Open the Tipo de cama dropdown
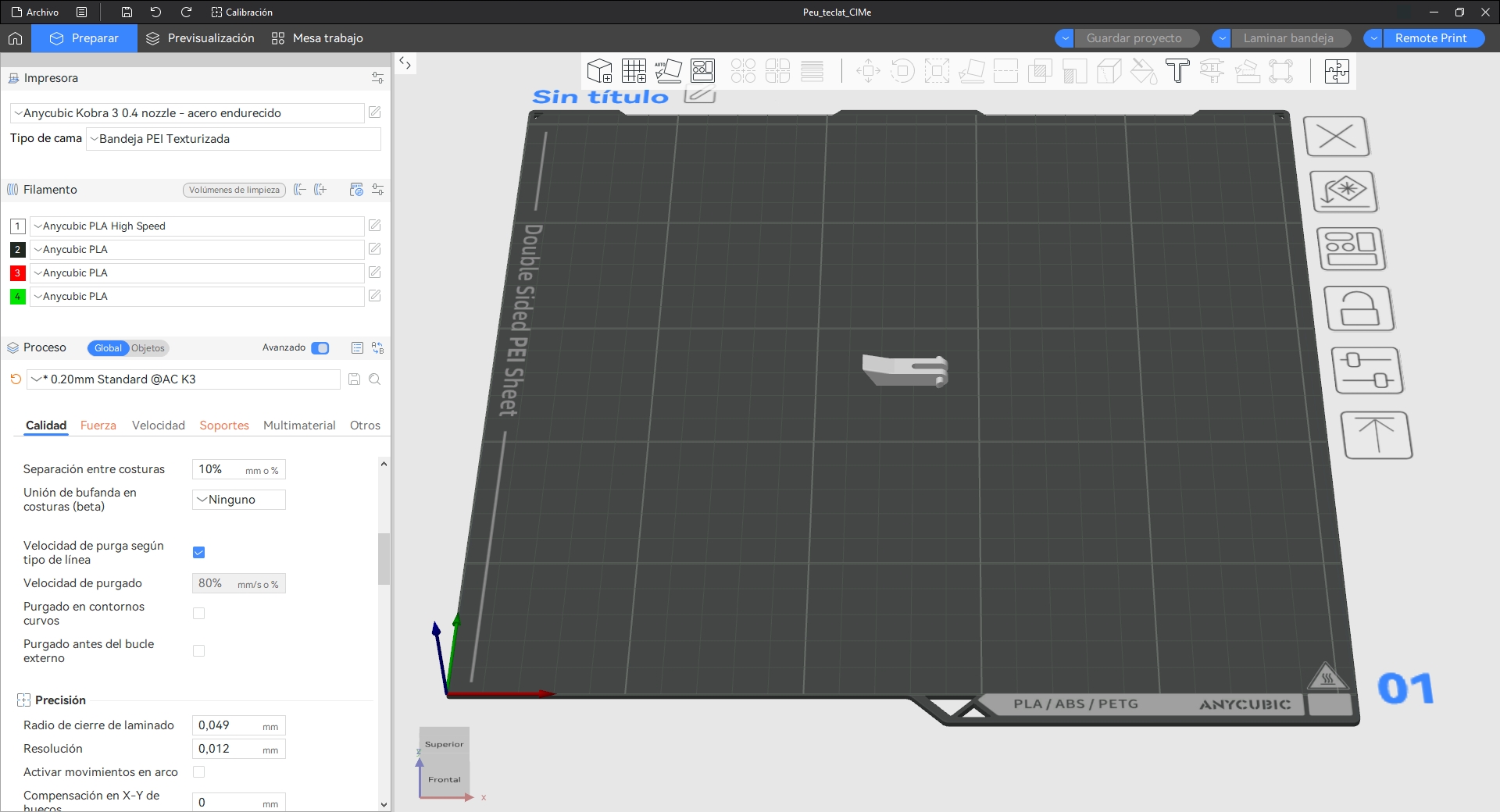Image resolution: width=1500 pixels, height=812 pixels. tap(234, 139)
